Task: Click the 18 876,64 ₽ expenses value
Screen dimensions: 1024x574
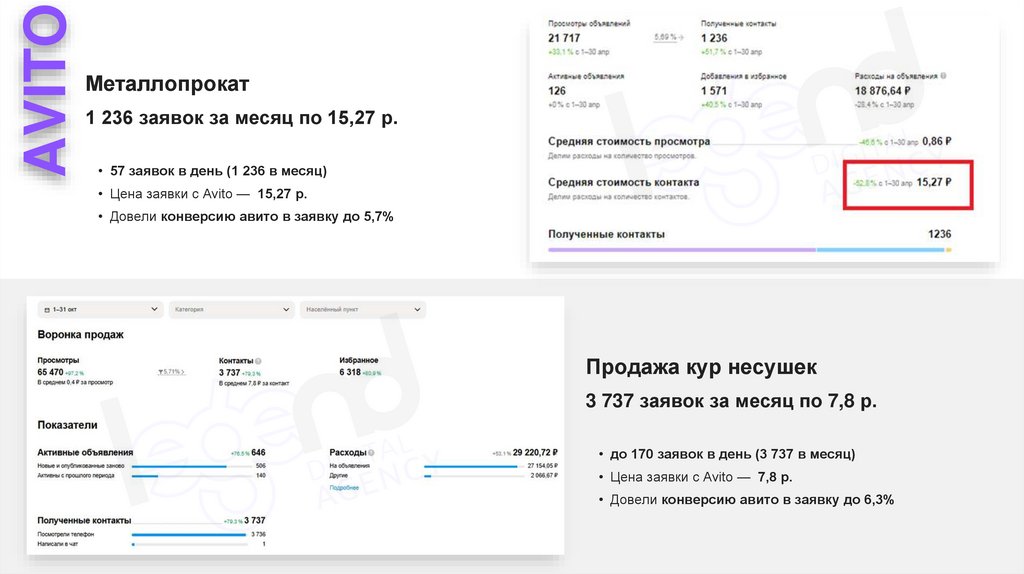Action: (882, 91)
